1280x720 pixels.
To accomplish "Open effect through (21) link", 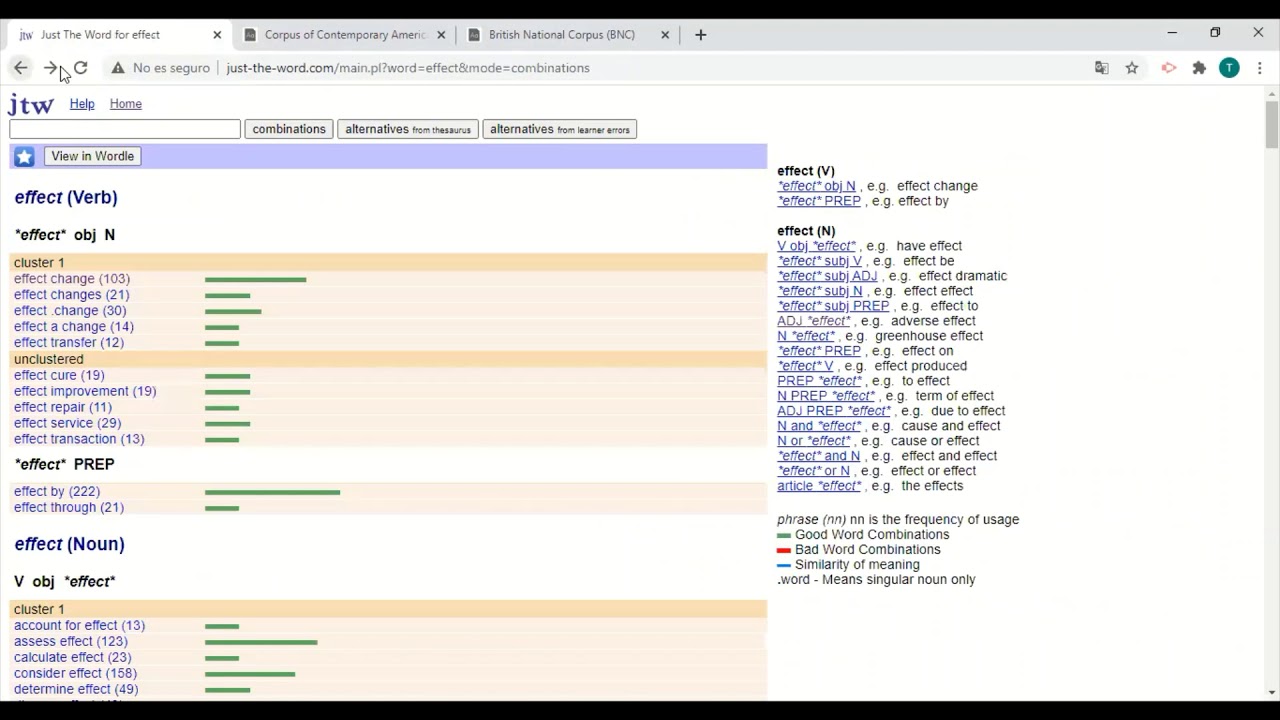I will 69,508.
